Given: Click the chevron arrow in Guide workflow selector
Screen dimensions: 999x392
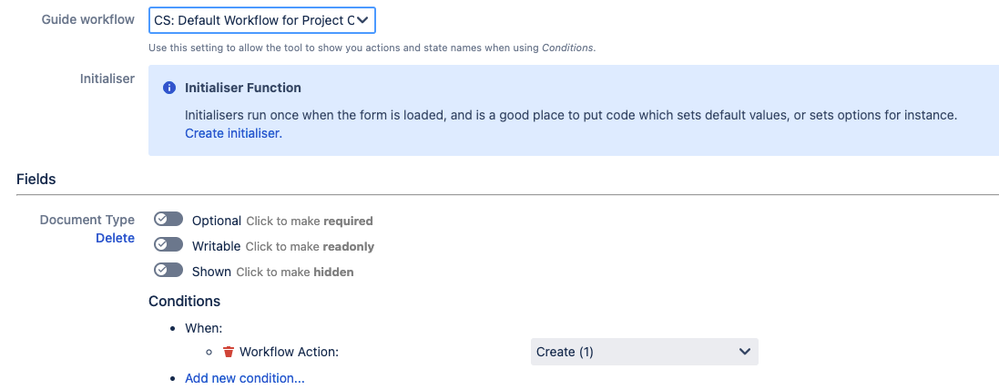Looking at the screenshot, I should pyautogui.click(x=363, y=20).
